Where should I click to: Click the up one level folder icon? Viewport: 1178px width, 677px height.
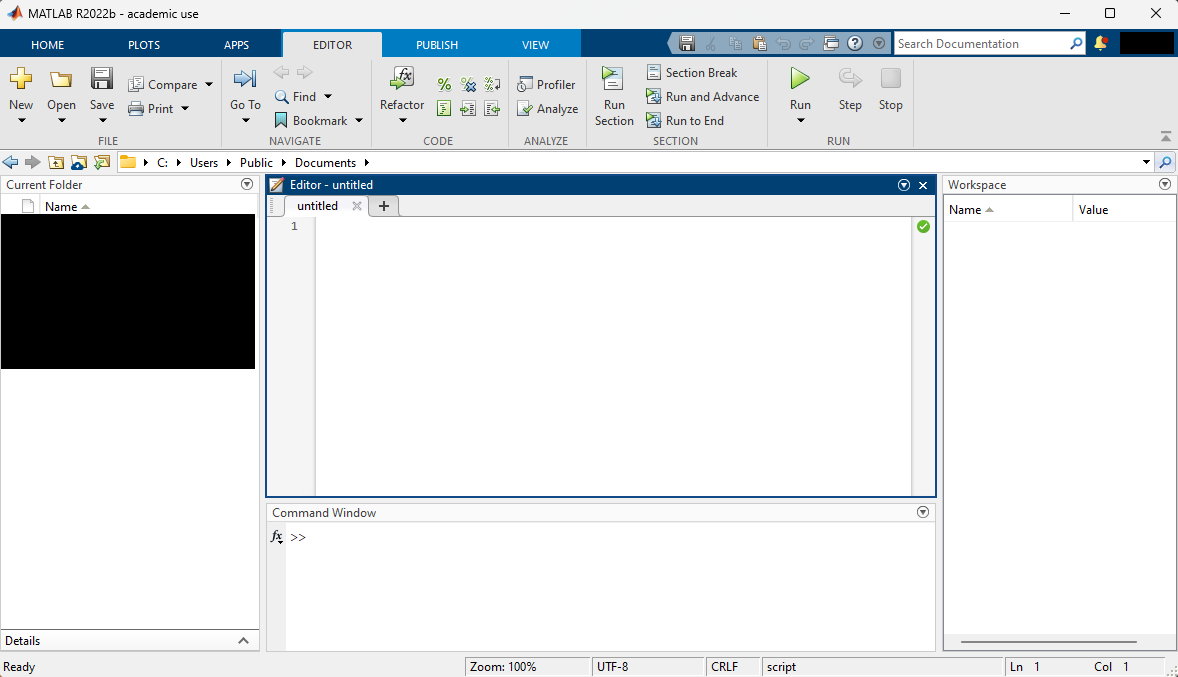pyautogui.click(x=56, y=162)
